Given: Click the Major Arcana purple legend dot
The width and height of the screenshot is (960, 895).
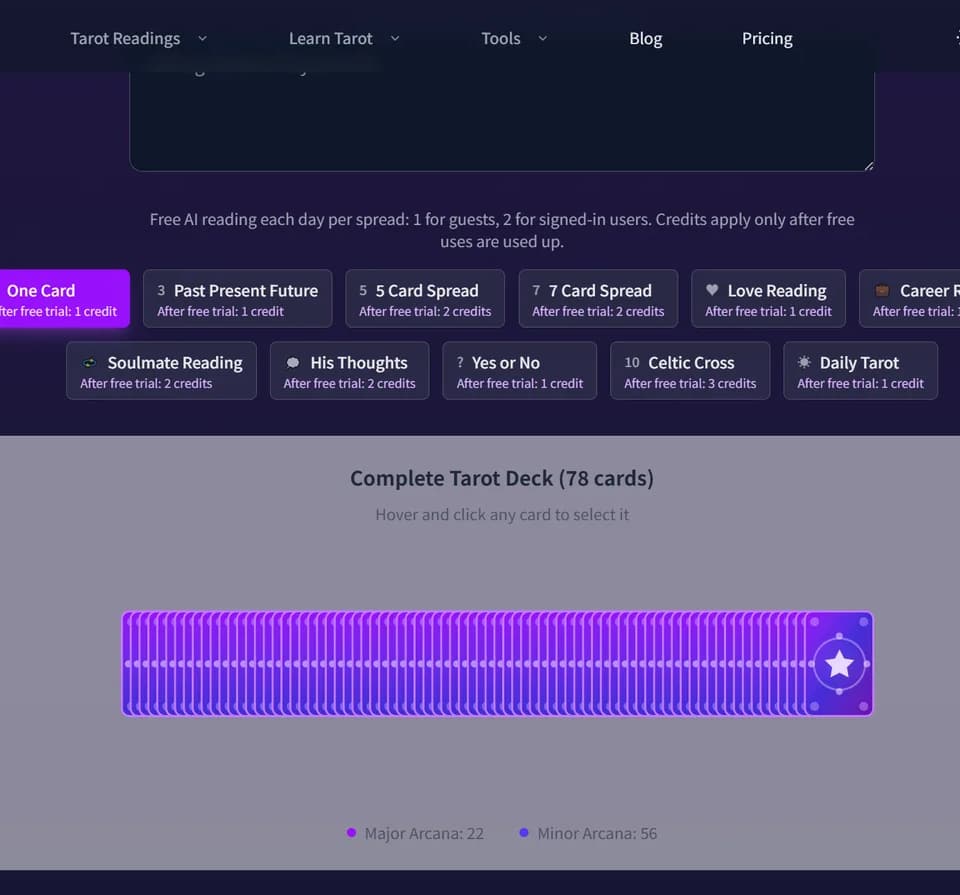Looking at the screenshot, I should (x=351, y=833).
